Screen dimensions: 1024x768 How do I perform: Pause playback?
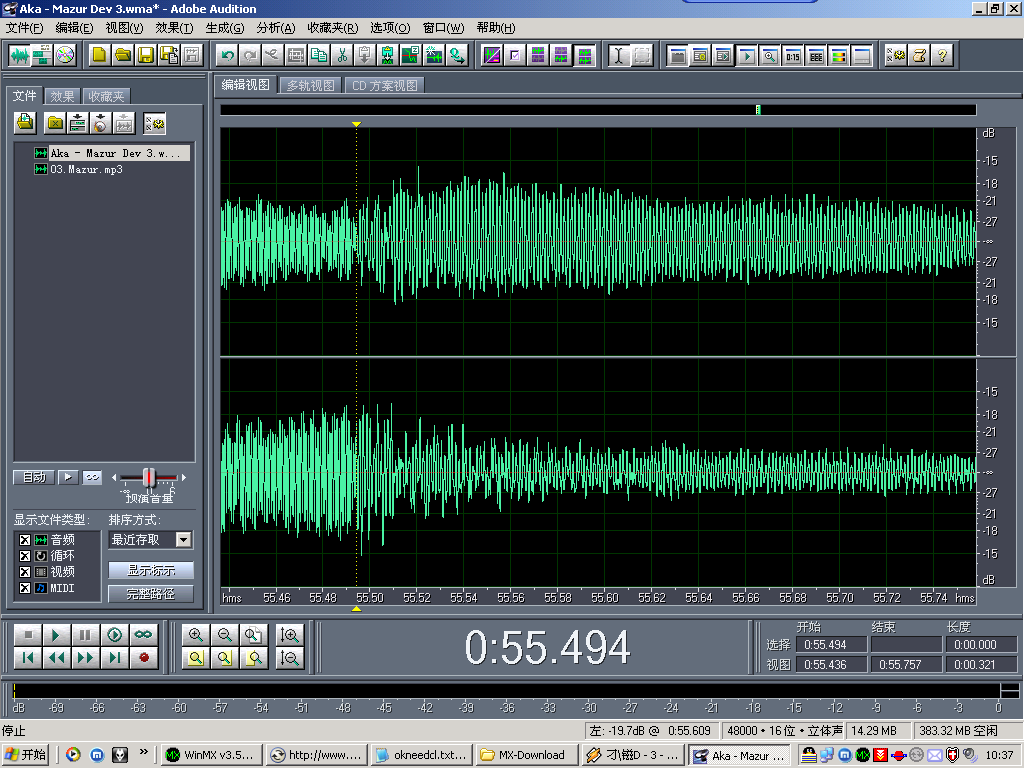(86, 635)
